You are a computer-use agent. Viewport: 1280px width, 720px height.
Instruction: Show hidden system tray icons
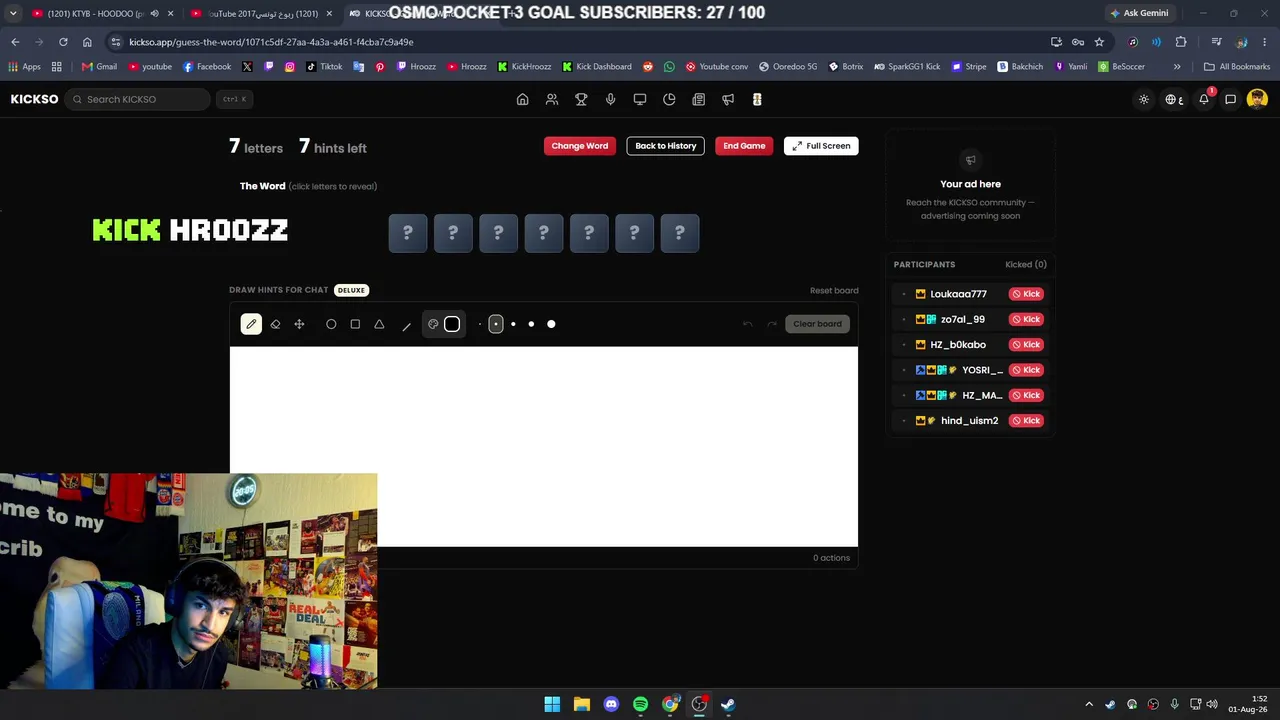[x=1089, y=704]
